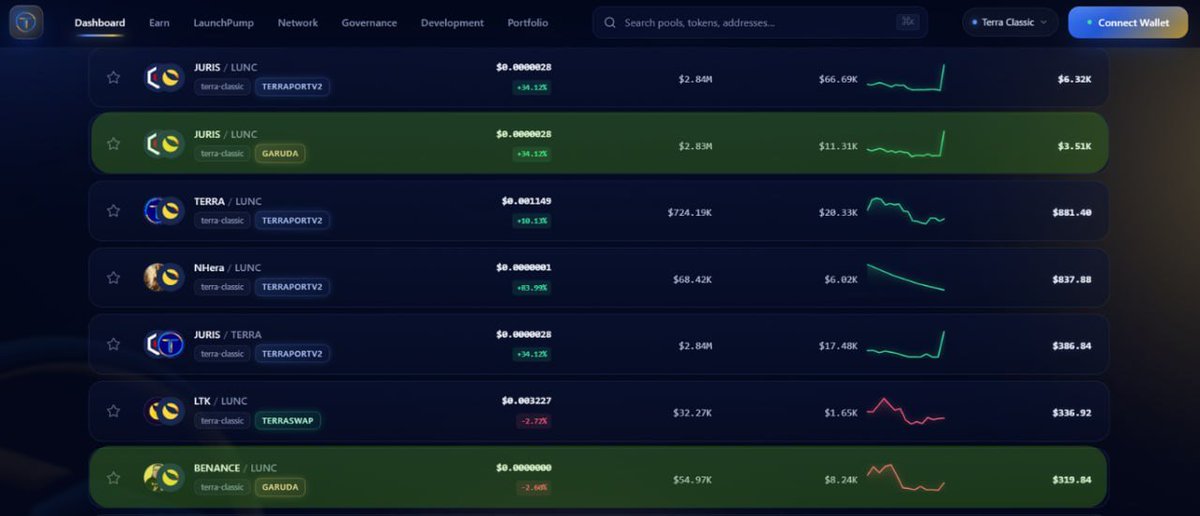This screenshot has height=516, width=1200.
Task: Open the JURIS / TERRA sparkline chart
Action: 906,344
